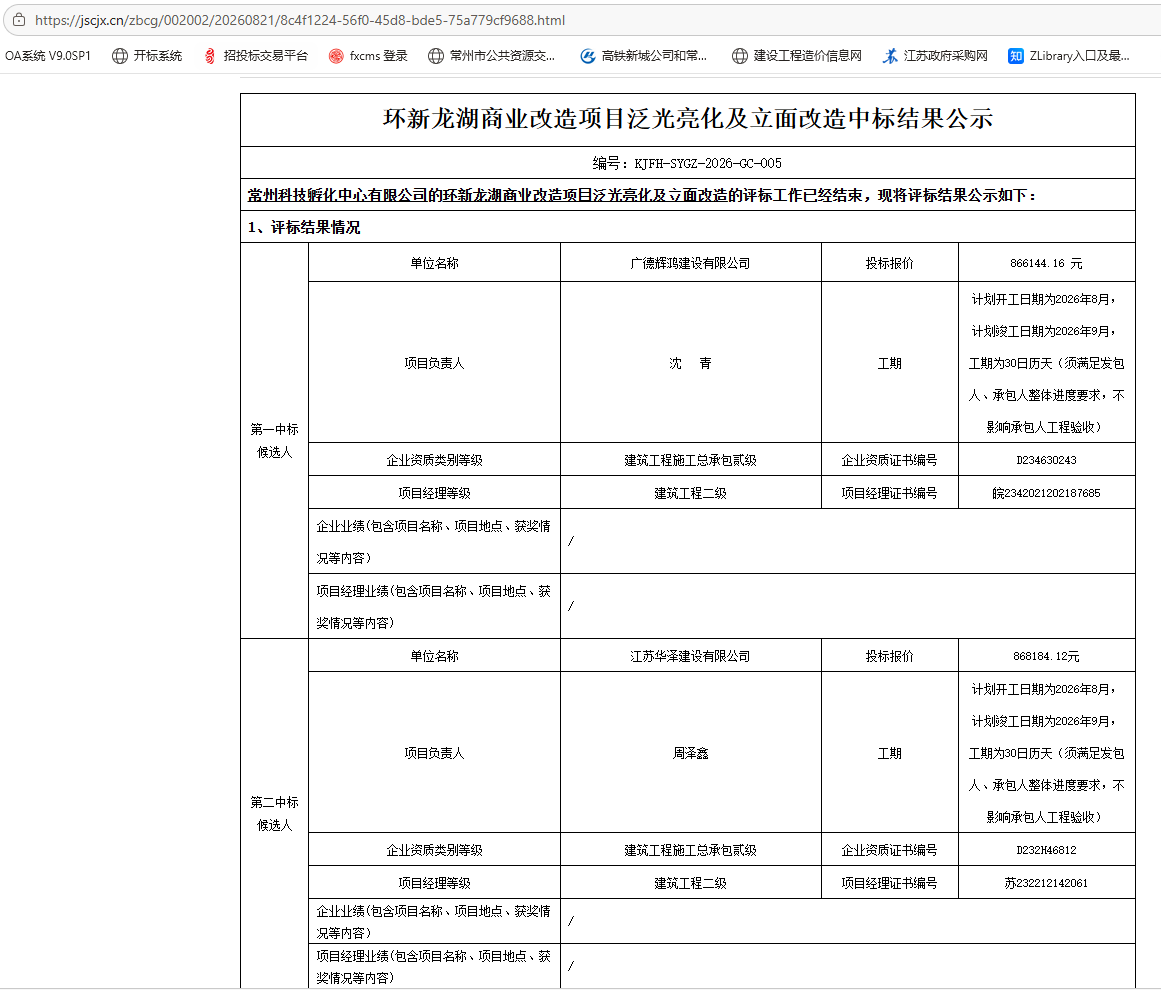The width and height of the screenshot is (1161, 992).
Task: Click the certificate number D234630243
Action: (x=1046, y=460)
